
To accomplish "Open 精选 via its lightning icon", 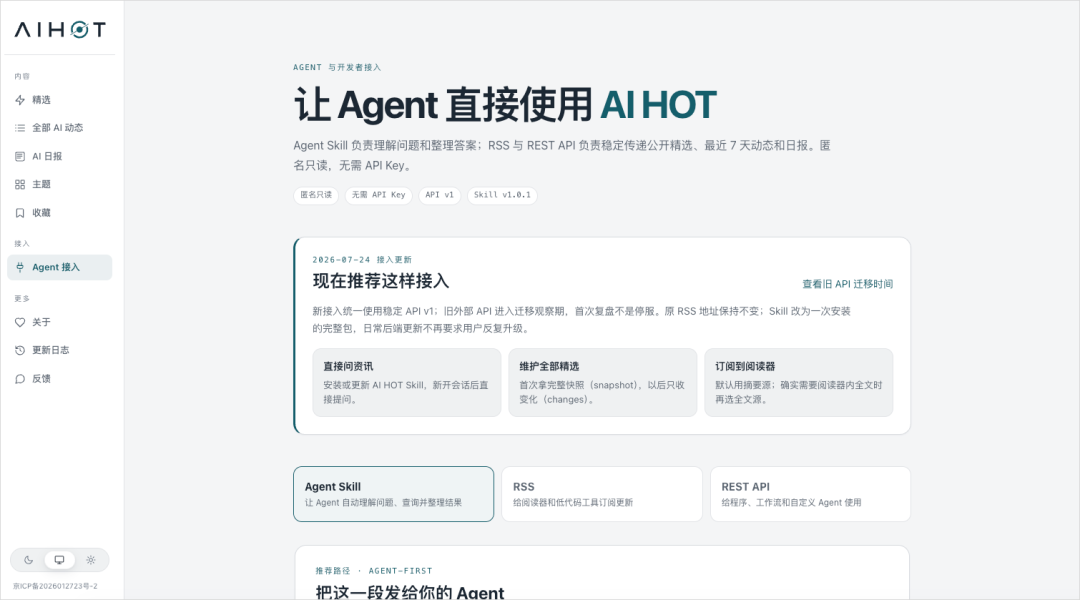I will [x=20, y=100].
